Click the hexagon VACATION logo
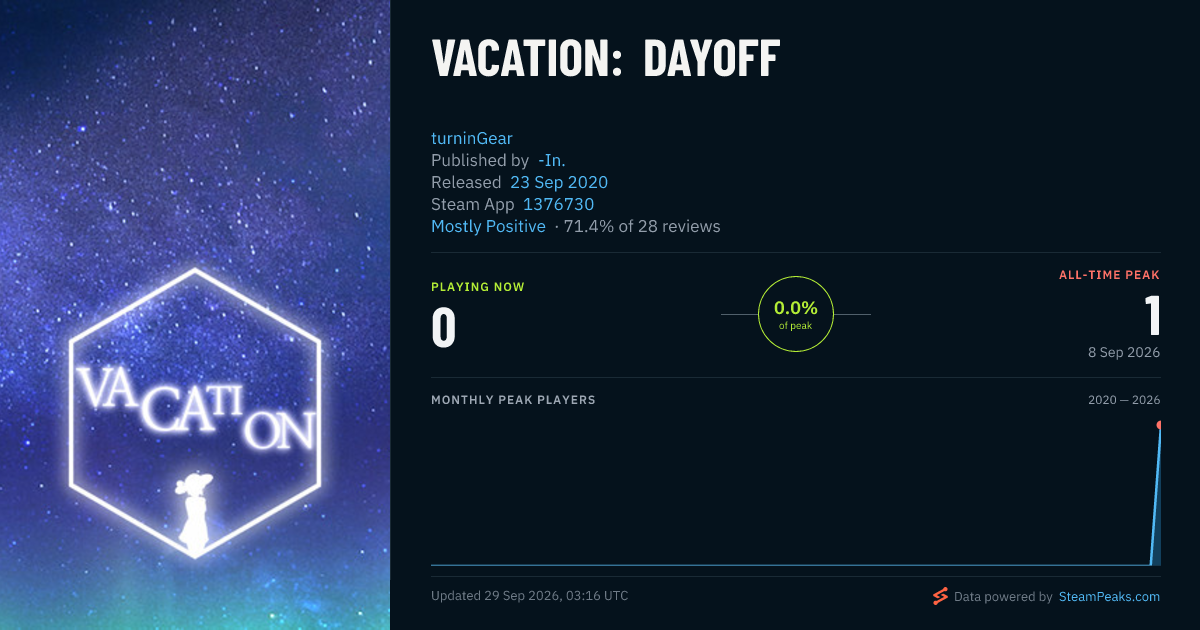1200x630 pixels. (x=195, y=411)
